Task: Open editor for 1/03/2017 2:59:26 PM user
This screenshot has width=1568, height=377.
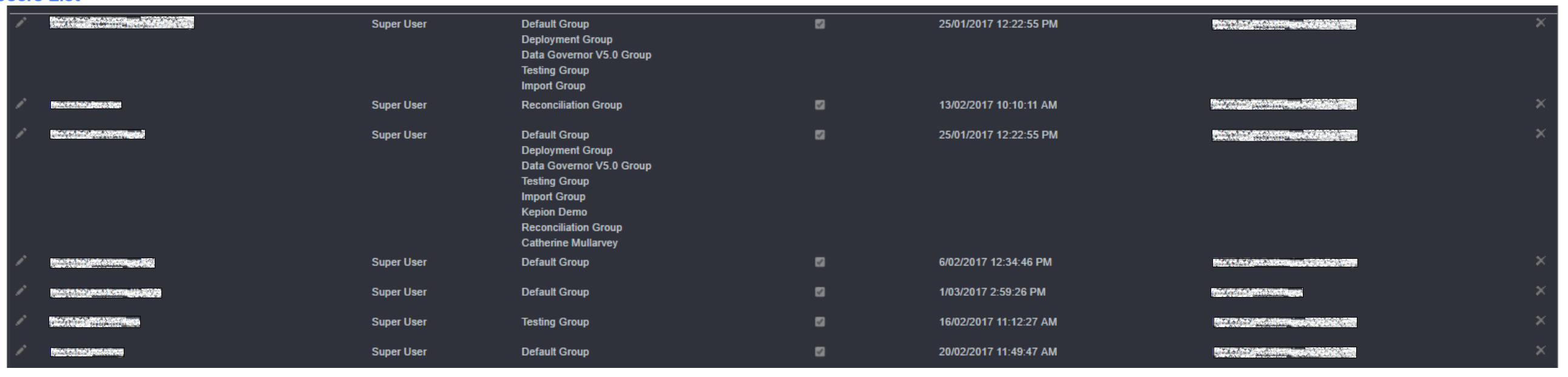Action: point(21,291)
